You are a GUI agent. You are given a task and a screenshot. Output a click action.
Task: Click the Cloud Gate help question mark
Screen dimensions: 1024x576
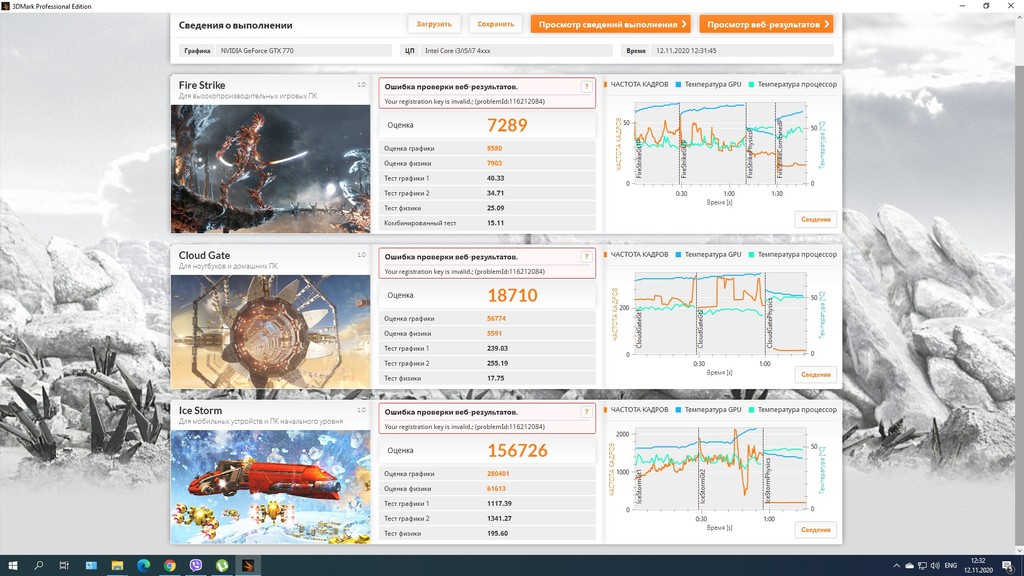[x=586, y=257]
